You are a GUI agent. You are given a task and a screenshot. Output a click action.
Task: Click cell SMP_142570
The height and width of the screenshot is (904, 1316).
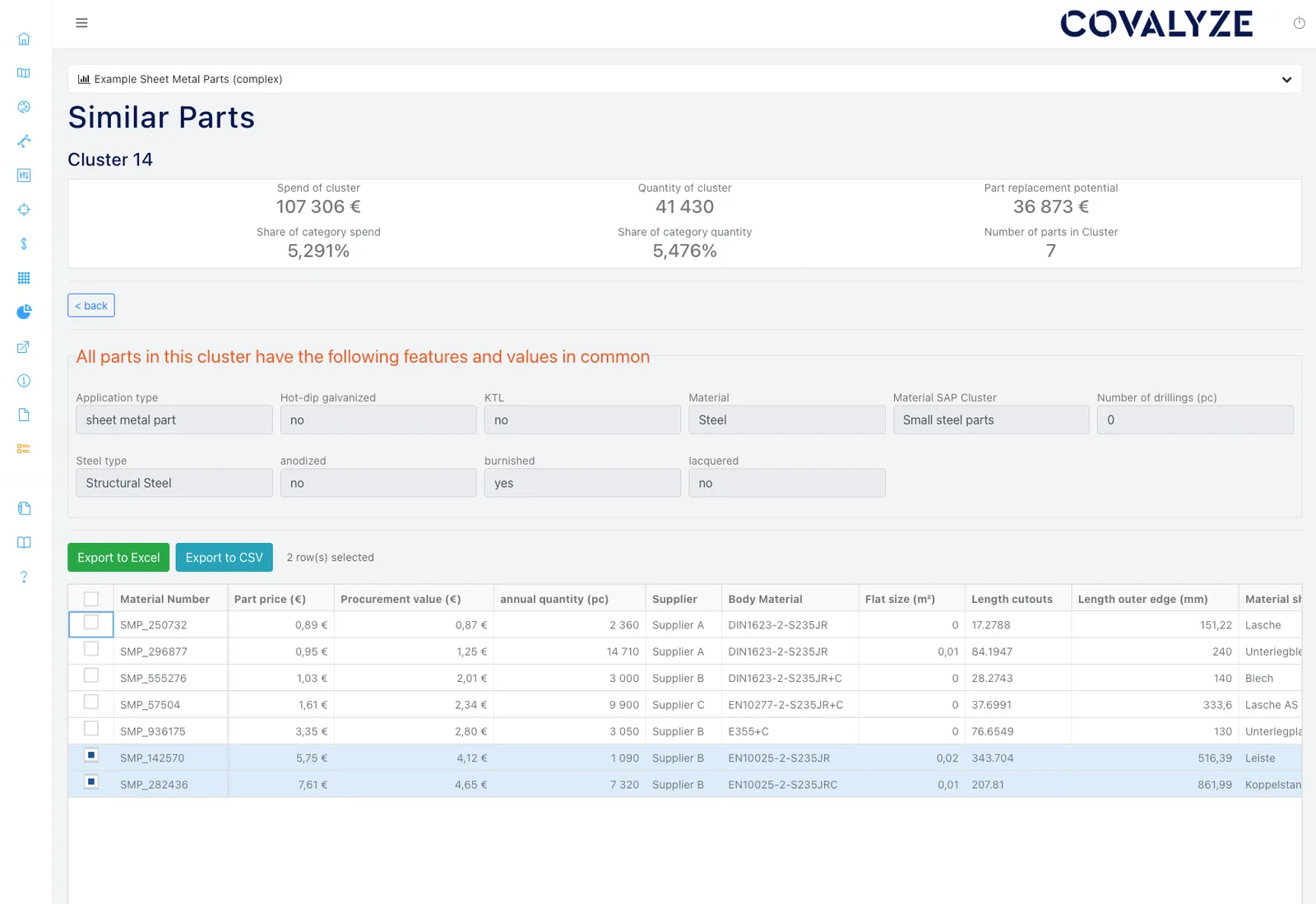click(x=170, y=758)
